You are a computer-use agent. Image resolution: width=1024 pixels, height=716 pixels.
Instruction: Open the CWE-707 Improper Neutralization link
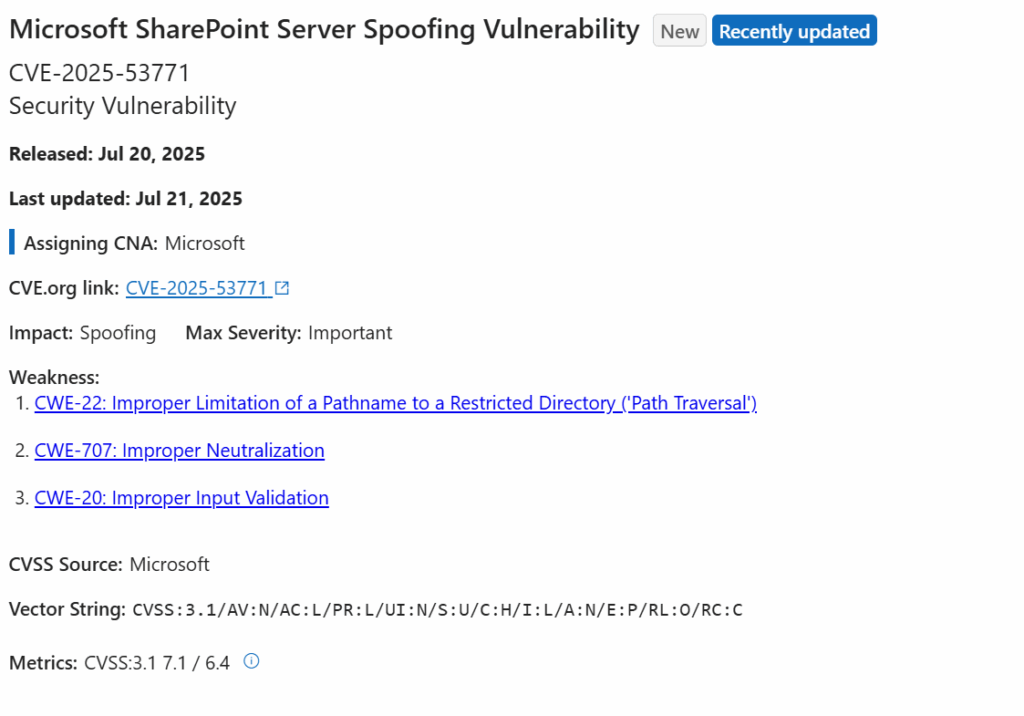click(179, 450)
